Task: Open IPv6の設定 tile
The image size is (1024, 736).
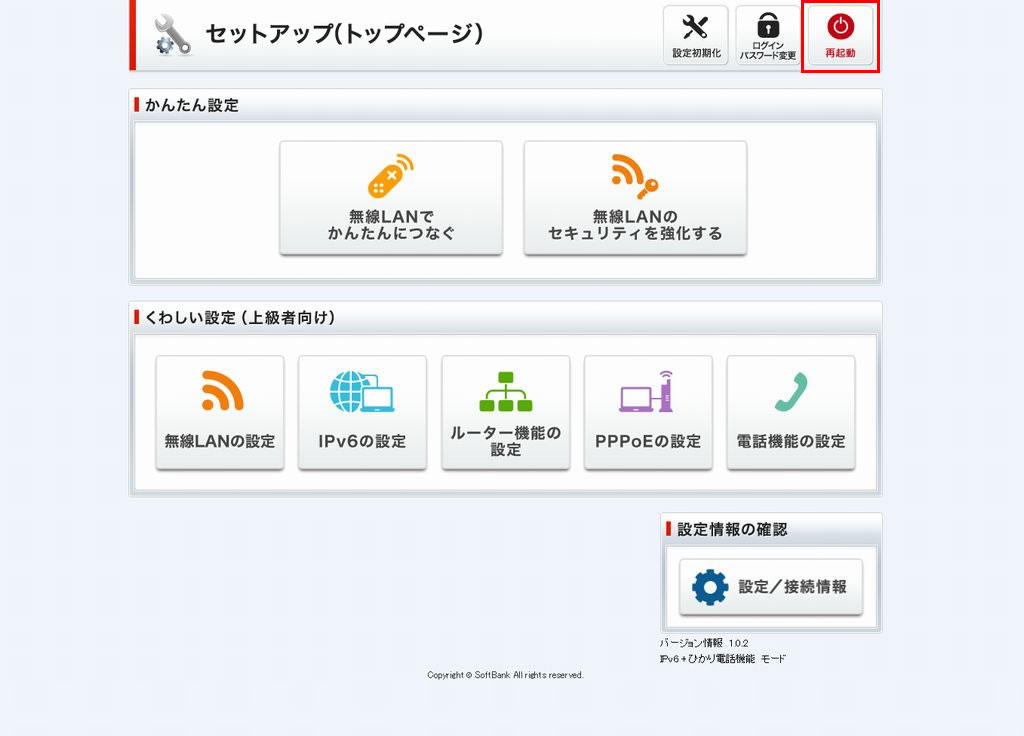Action: pos(362,412)
